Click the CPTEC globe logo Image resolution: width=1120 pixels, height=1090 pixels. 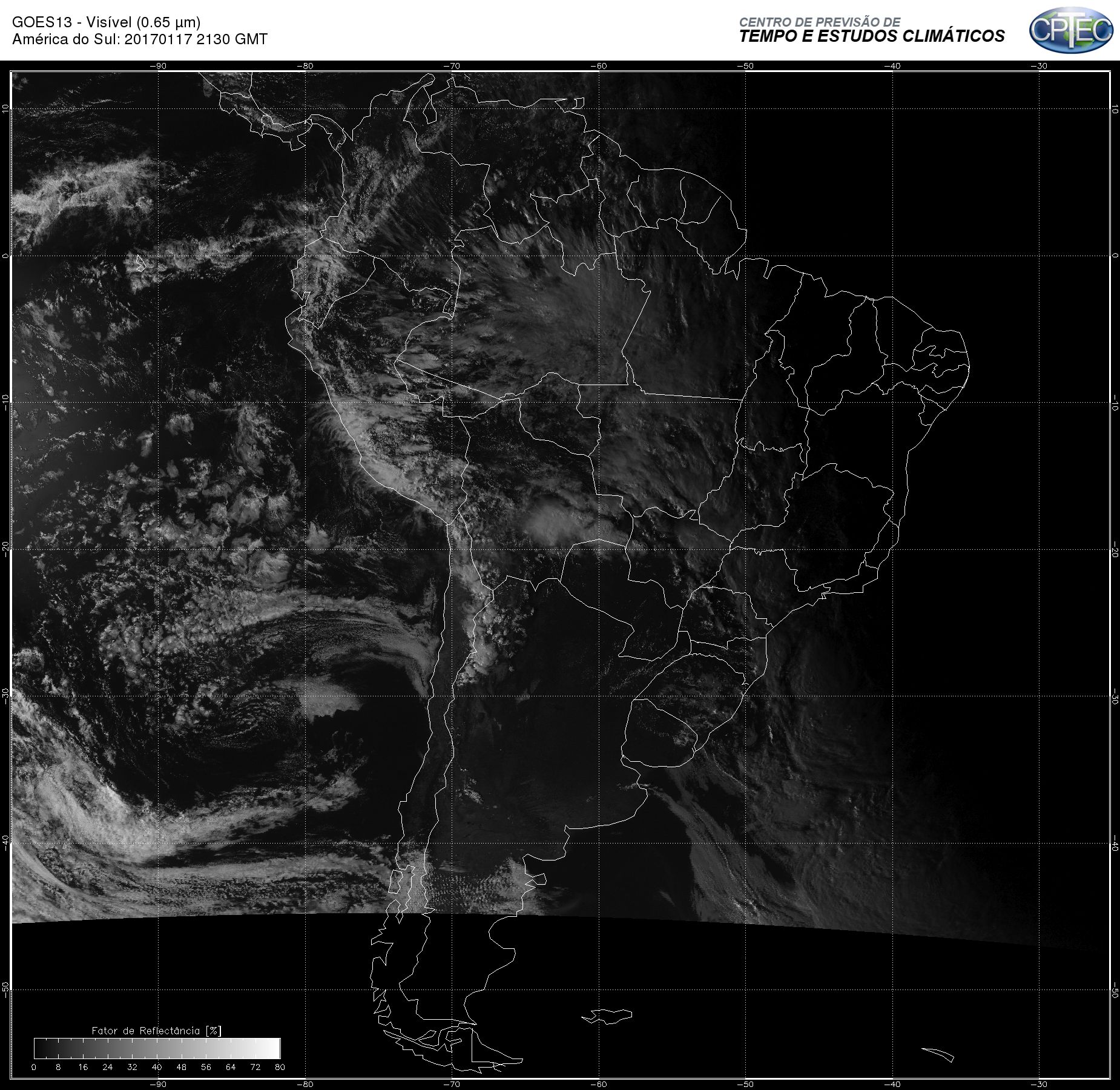(x=1071, y=29)
